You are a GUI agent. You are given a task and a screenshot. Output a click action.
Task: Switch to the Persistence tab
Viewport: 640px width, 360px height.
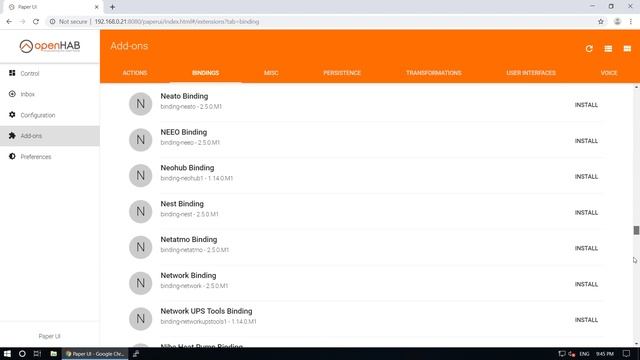[342, 73]
